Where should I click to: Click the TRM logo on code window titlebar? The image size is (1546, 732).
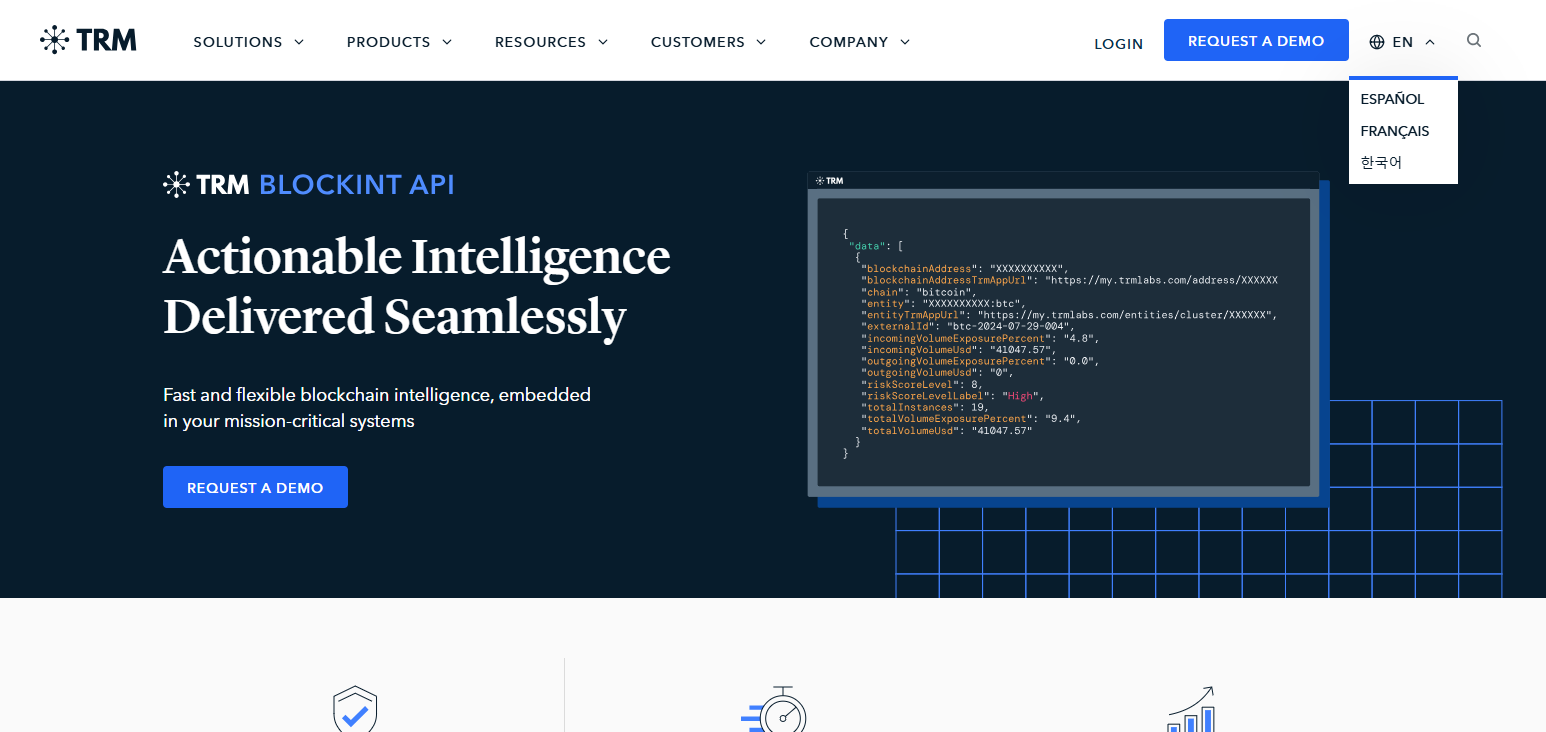click(829, 181)
